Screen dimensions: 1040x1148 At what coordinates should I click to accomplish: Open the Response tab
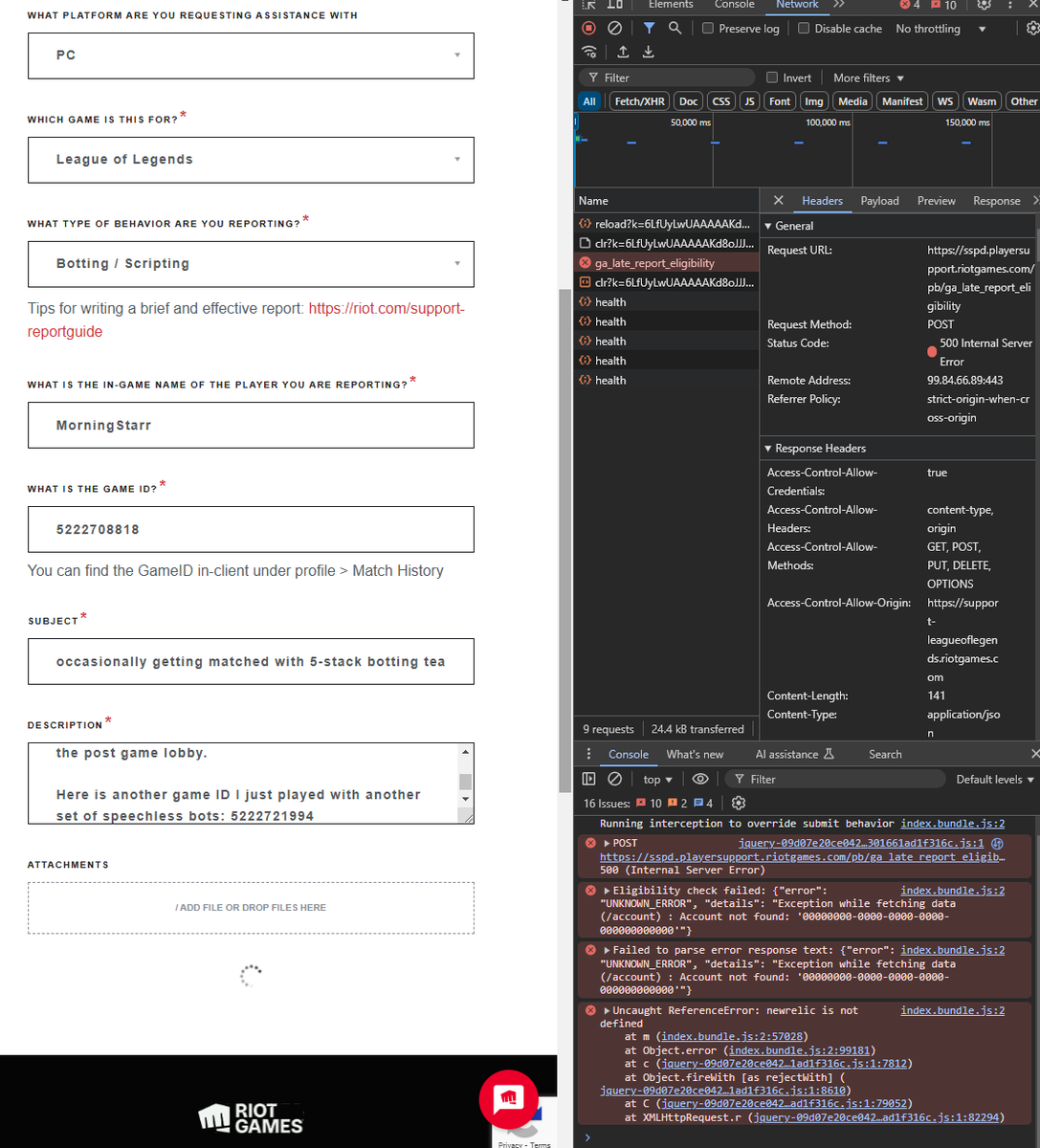coord(996,201)
